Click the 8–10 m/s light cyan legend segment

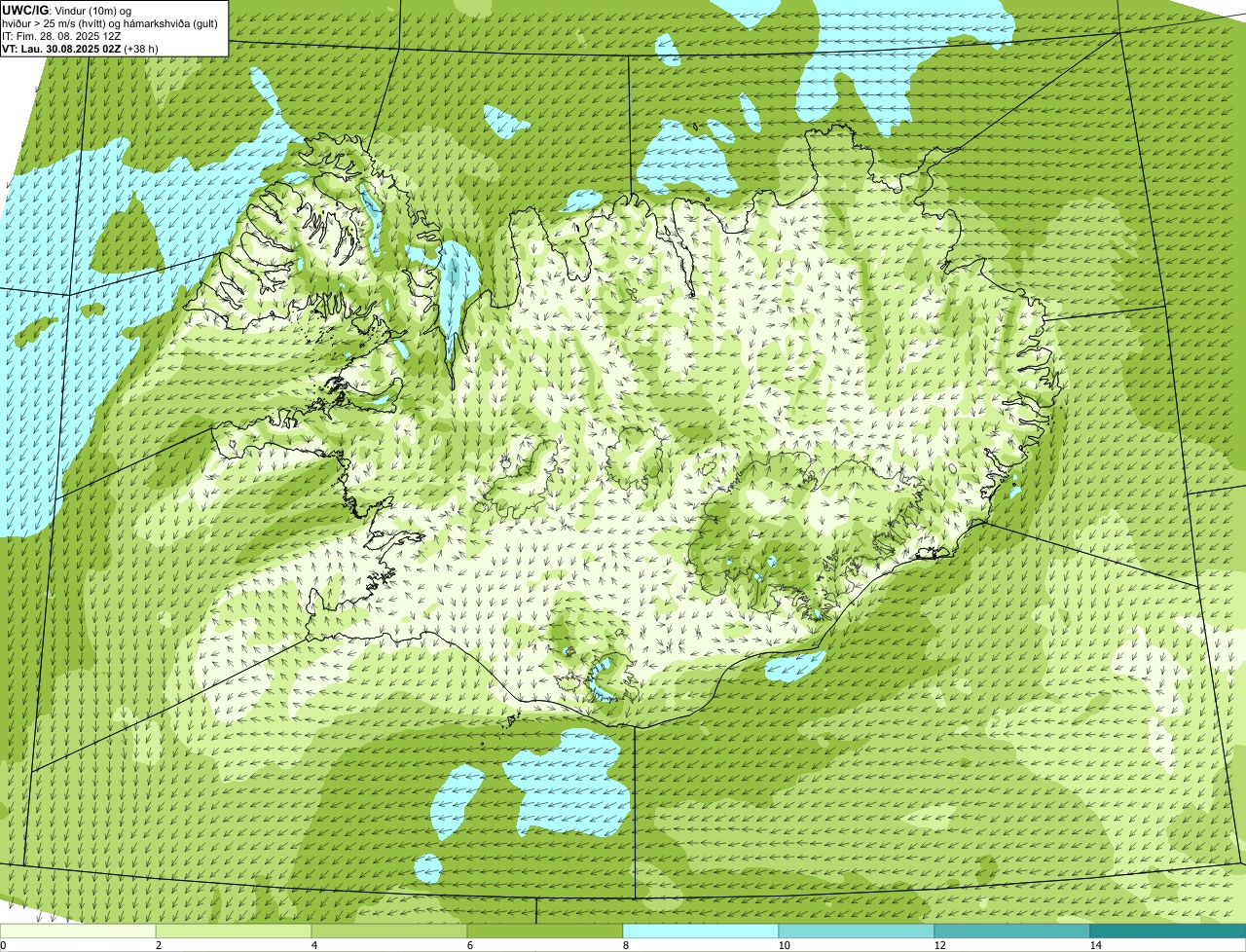pyautogui.click(x=701, y=931)
